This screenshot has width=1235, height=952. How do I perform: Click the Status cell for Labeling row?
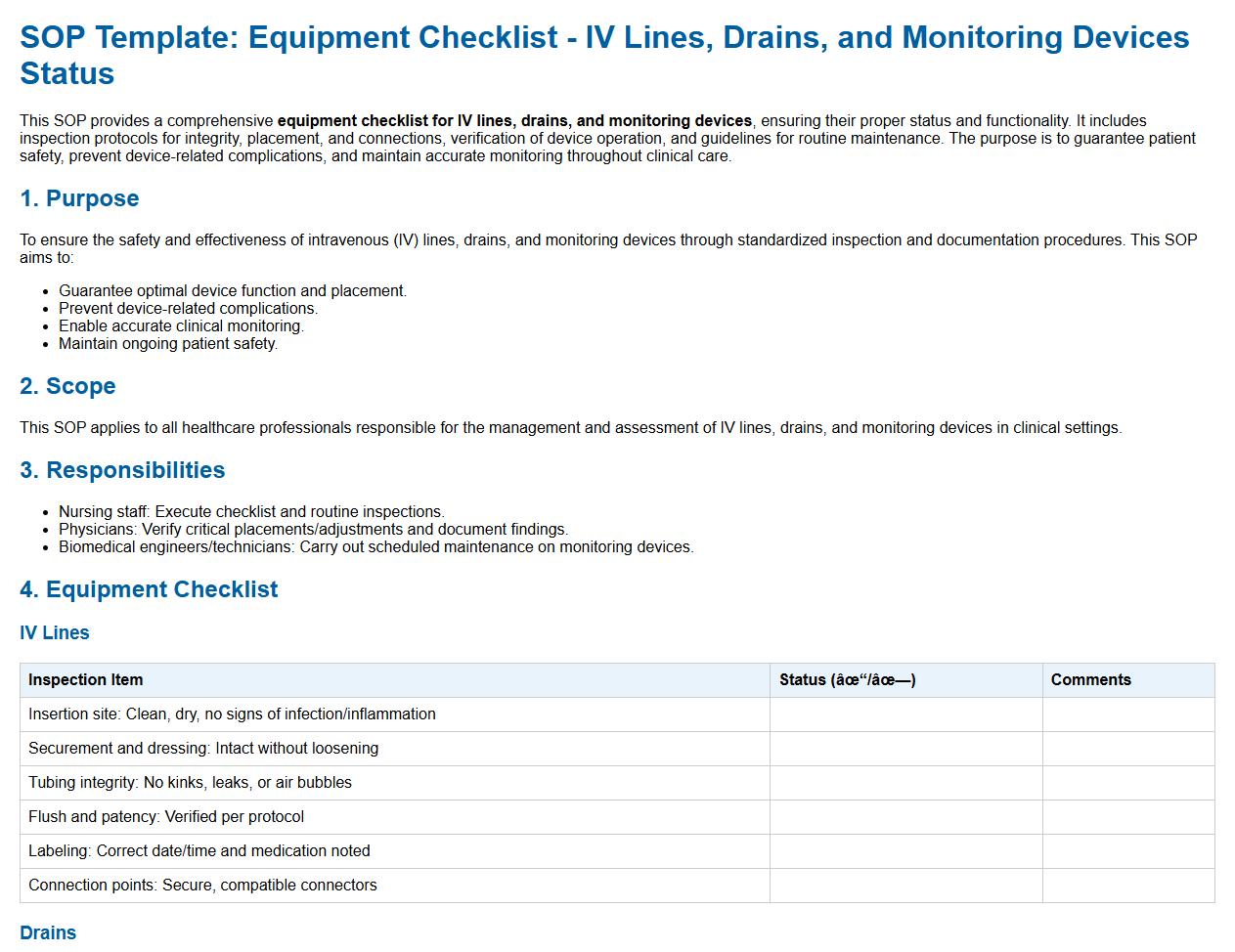pyautogui.click(x=905, y=851)
